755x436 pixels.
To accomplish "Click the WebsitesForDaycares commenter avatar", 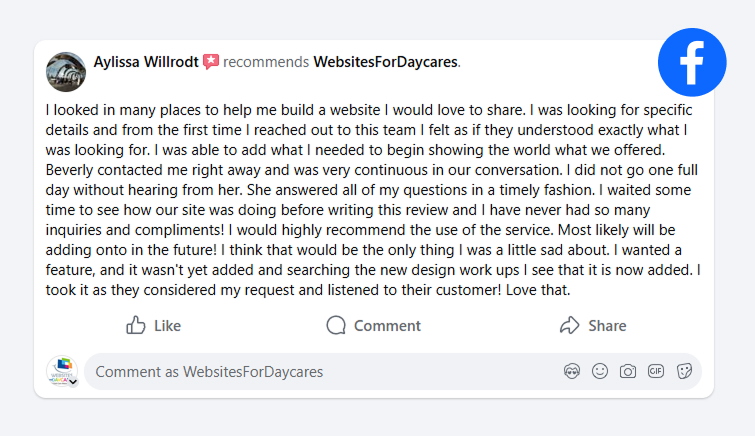I will click(x=61, y=370).
